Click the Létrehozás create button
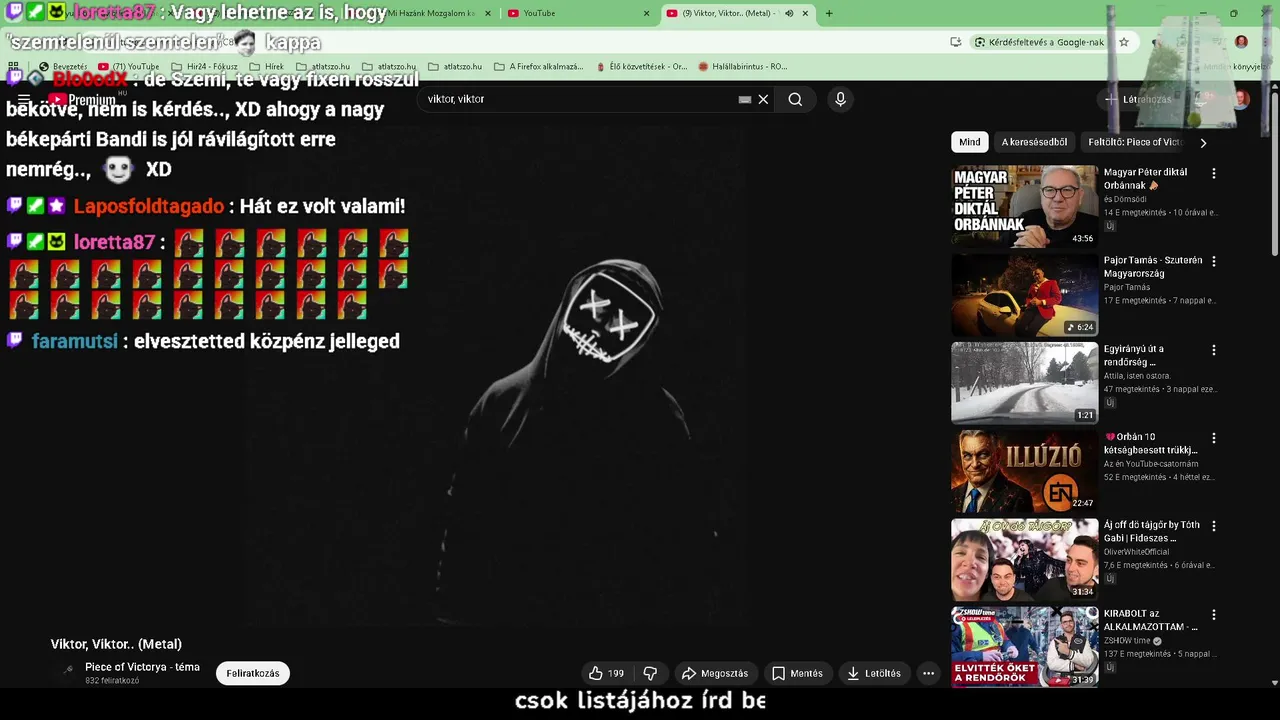Image resolution: width=1280 pixels, height=720 pixels. coord(1138,99)
